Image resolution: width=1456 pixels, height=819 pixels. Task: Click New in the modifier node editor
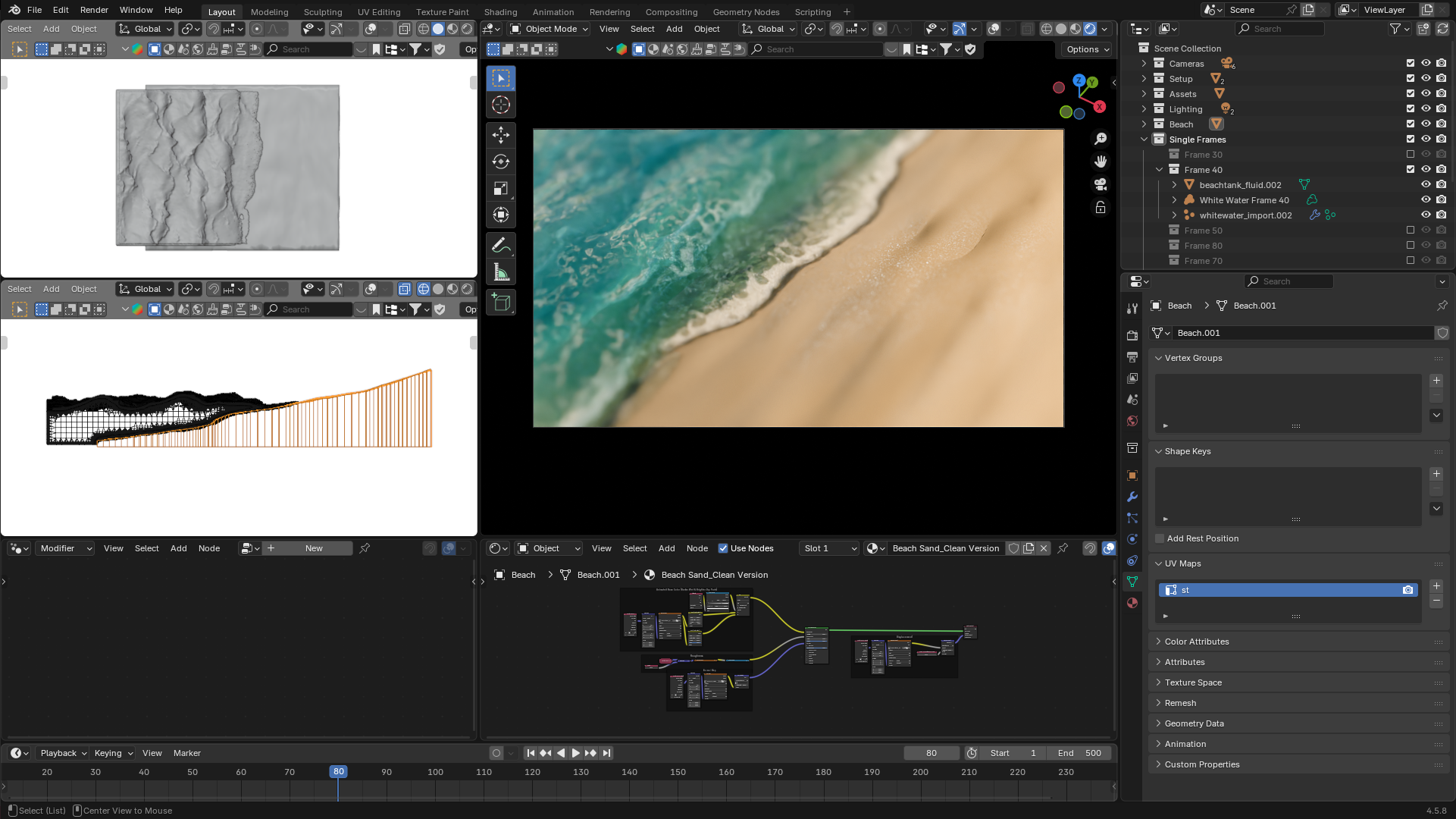point(307,548)
